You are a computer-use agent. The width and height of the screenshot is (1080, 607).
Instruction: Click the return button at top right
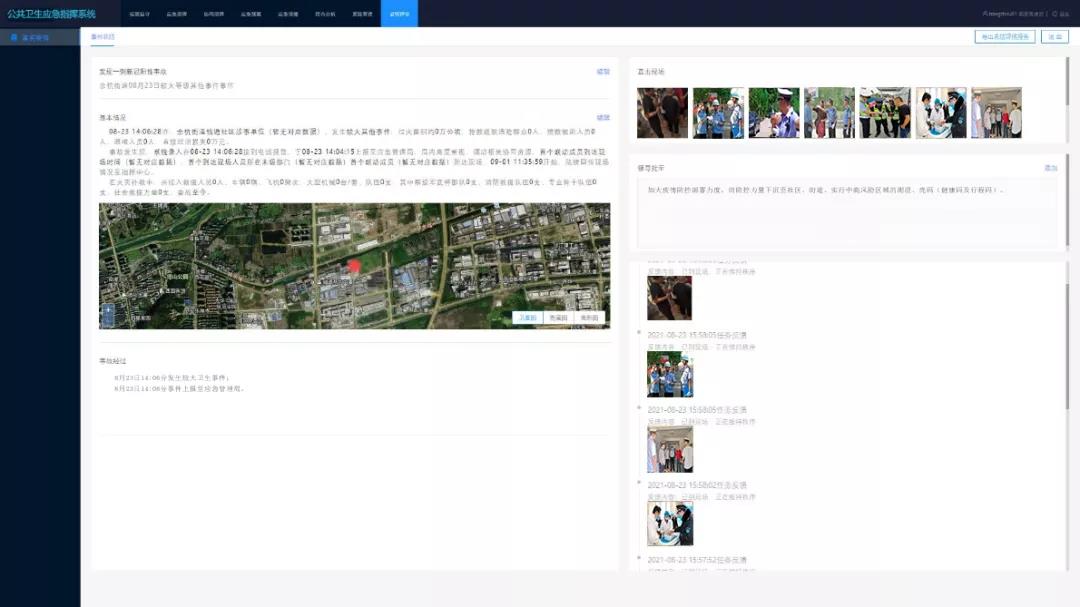1054,37
